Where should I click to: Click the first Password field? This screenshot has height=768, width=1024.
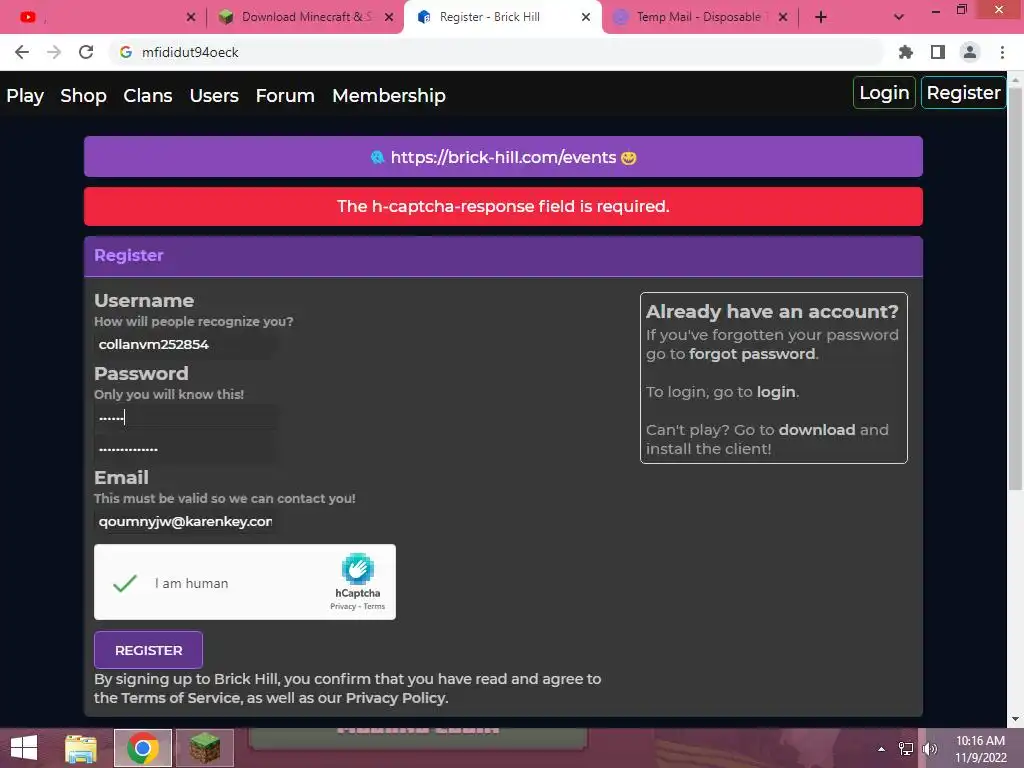[x=185, y=417]
